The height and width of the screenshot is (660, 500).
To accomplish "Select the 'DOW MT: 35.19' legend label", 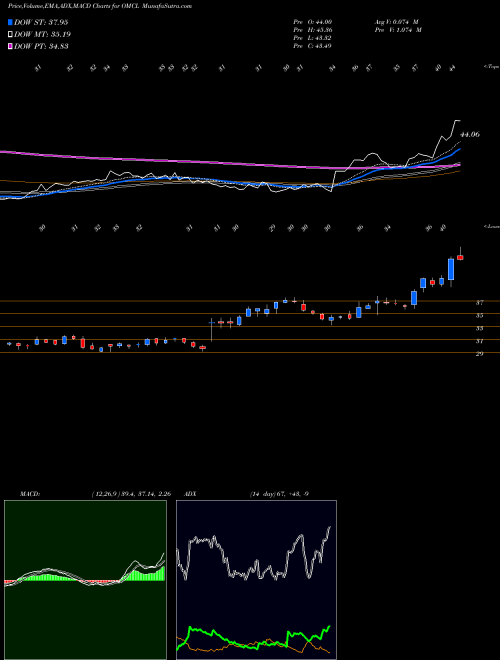I will point(41,35).
